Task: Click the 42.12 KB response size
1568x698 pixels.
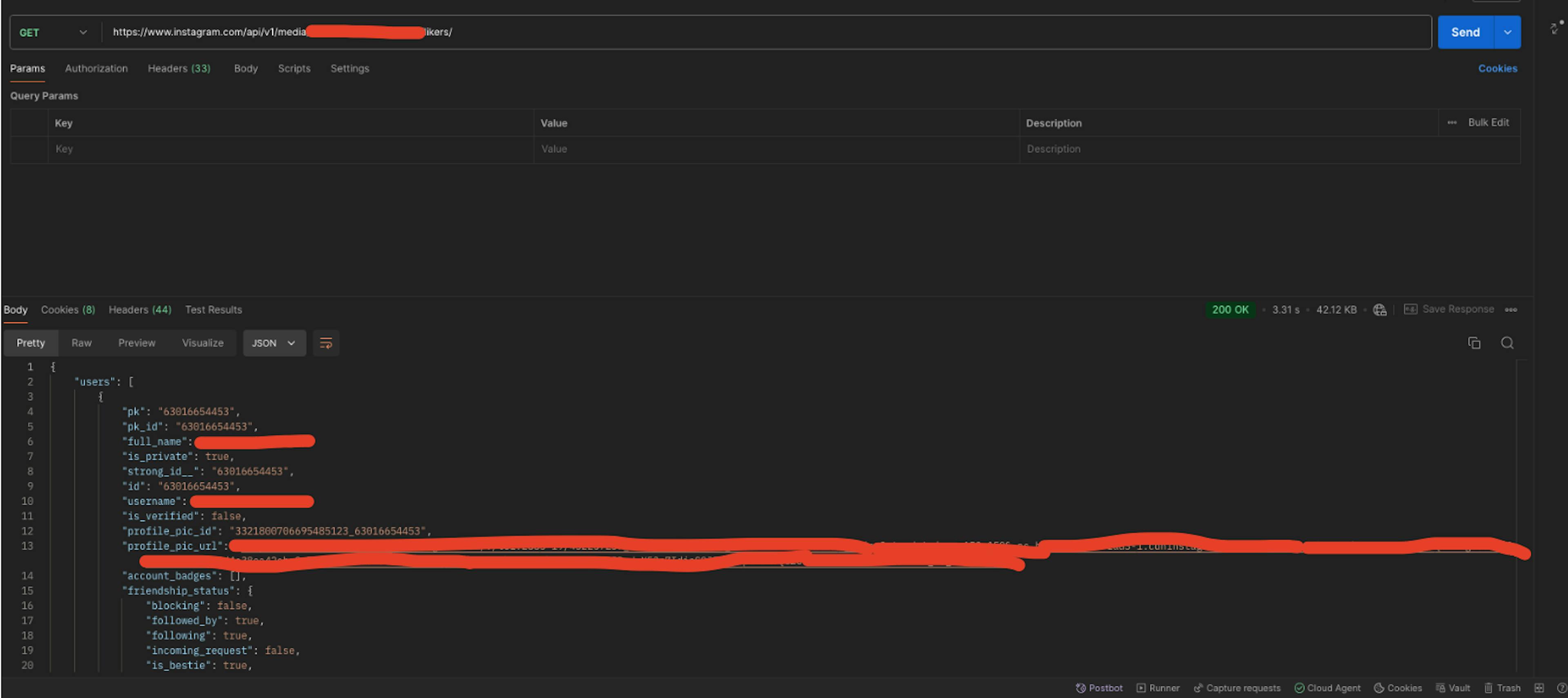Action: point(1336,310)
